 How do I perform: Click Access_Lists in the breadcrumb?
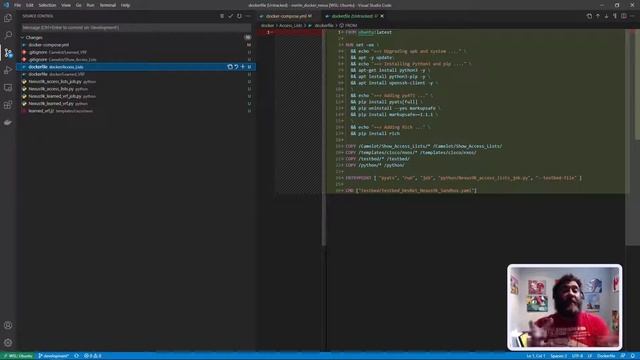tap(291, 25)
